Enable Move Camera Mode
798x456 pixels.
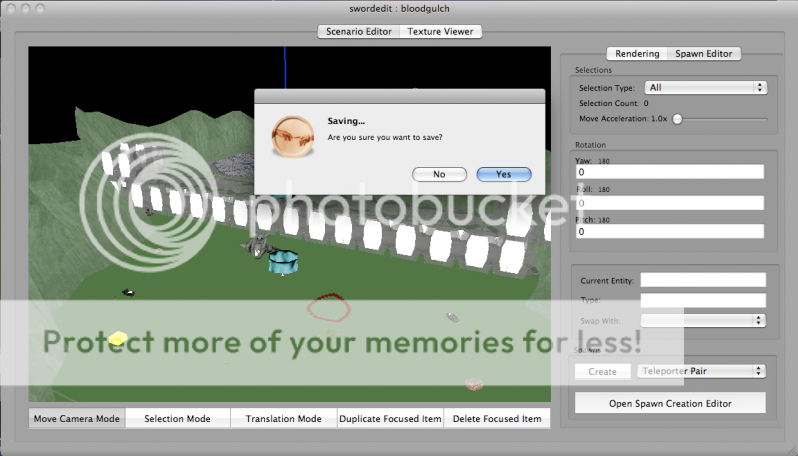[x=76, y=419]
